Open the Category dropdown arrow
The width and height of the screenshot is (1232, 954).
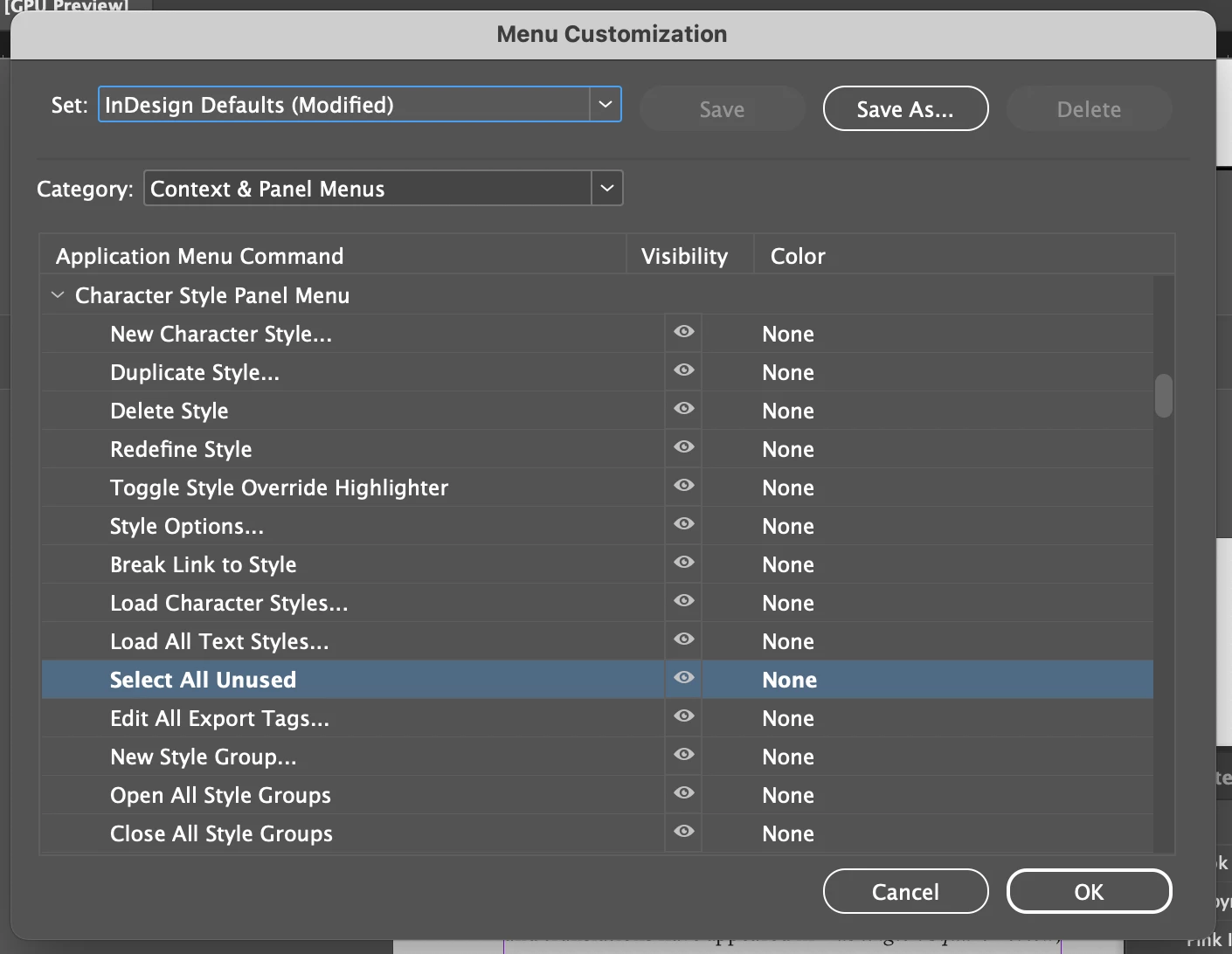click(607, 189)
